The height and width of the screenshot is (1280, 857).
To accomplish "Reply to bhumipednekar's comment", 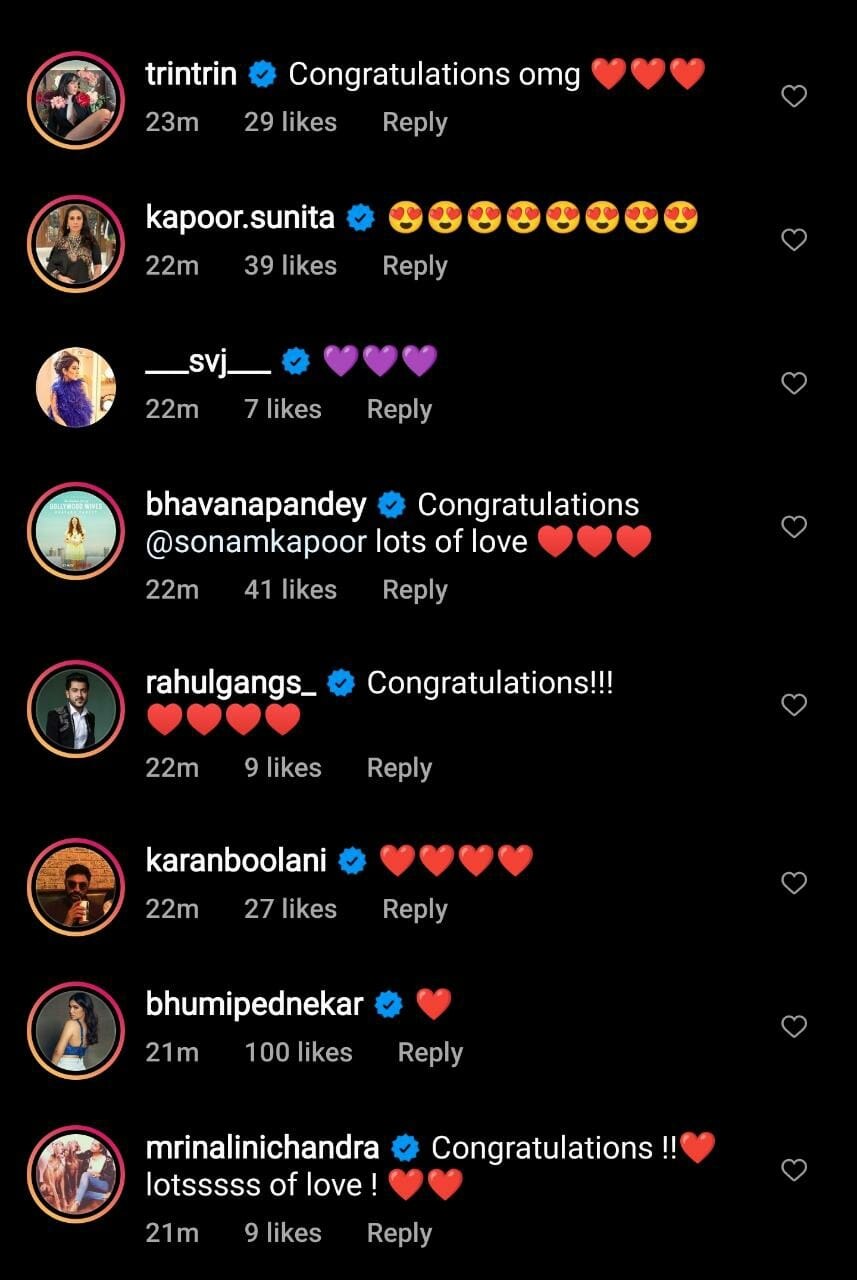I will [x=430, y=1053].
